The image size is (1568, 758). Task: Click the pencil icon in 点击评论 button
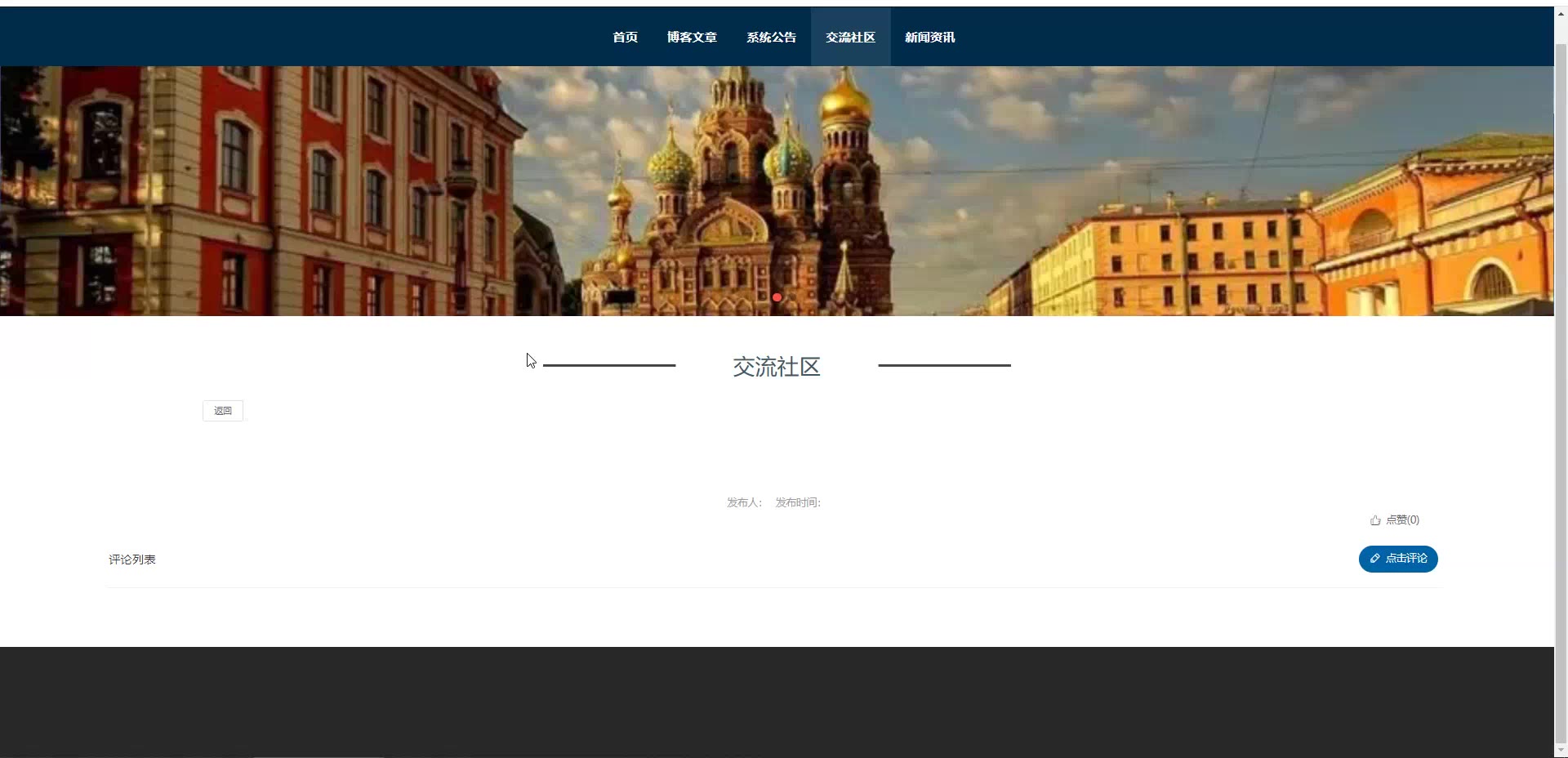tap(1374, 559)
